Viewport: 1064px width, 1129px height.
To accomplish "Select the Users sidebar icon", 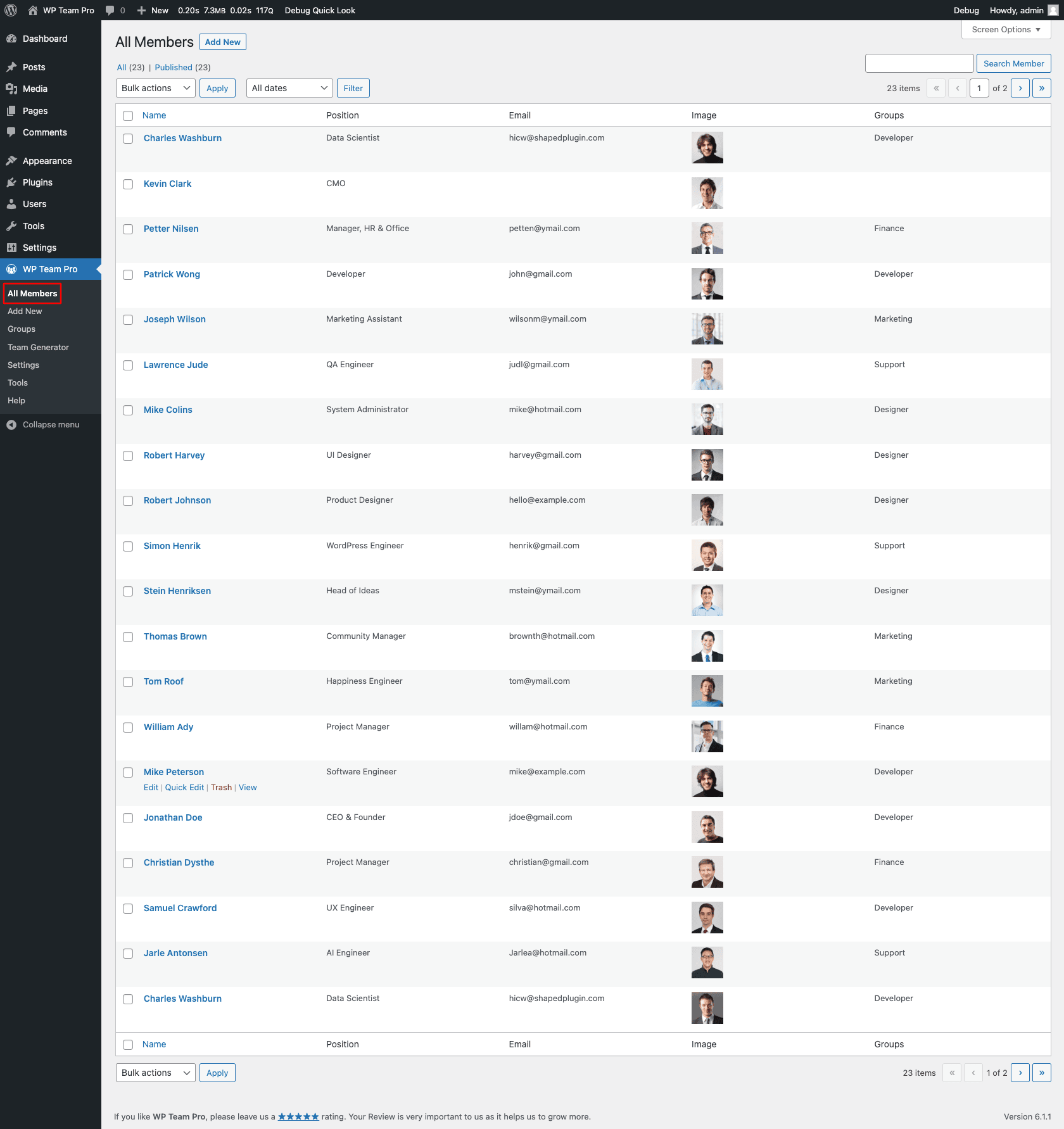I will pos(12,204).
